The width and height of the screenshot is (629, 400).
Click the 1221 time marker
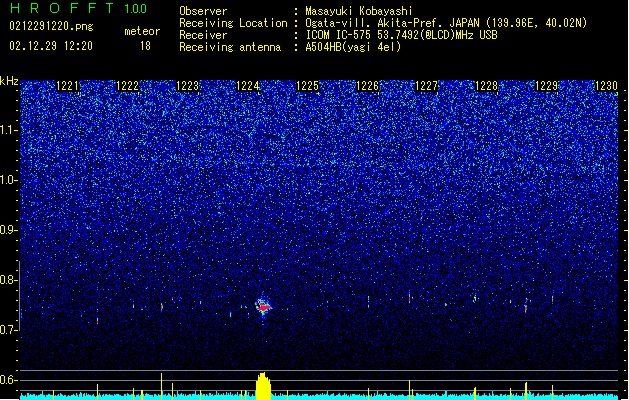67,86
